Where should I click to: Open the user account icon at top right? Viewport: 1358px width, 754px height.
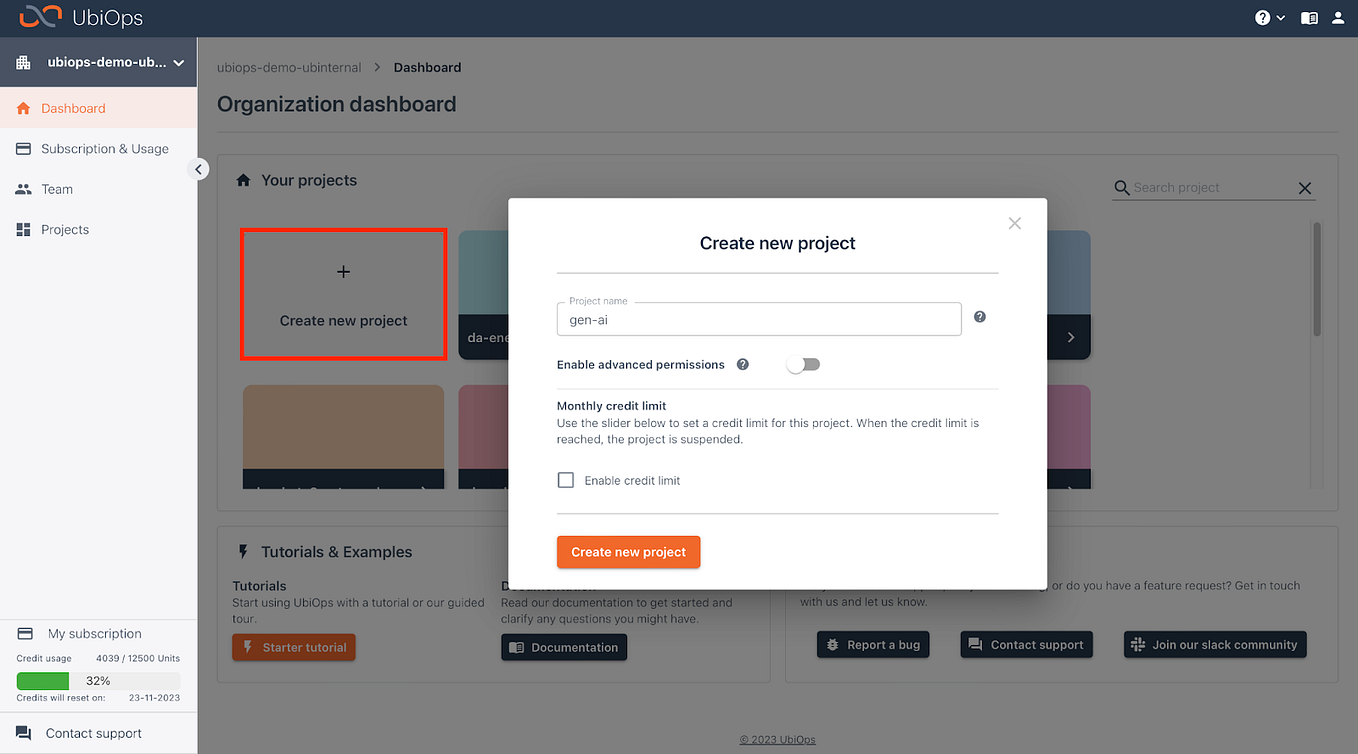click(1339, 17)
